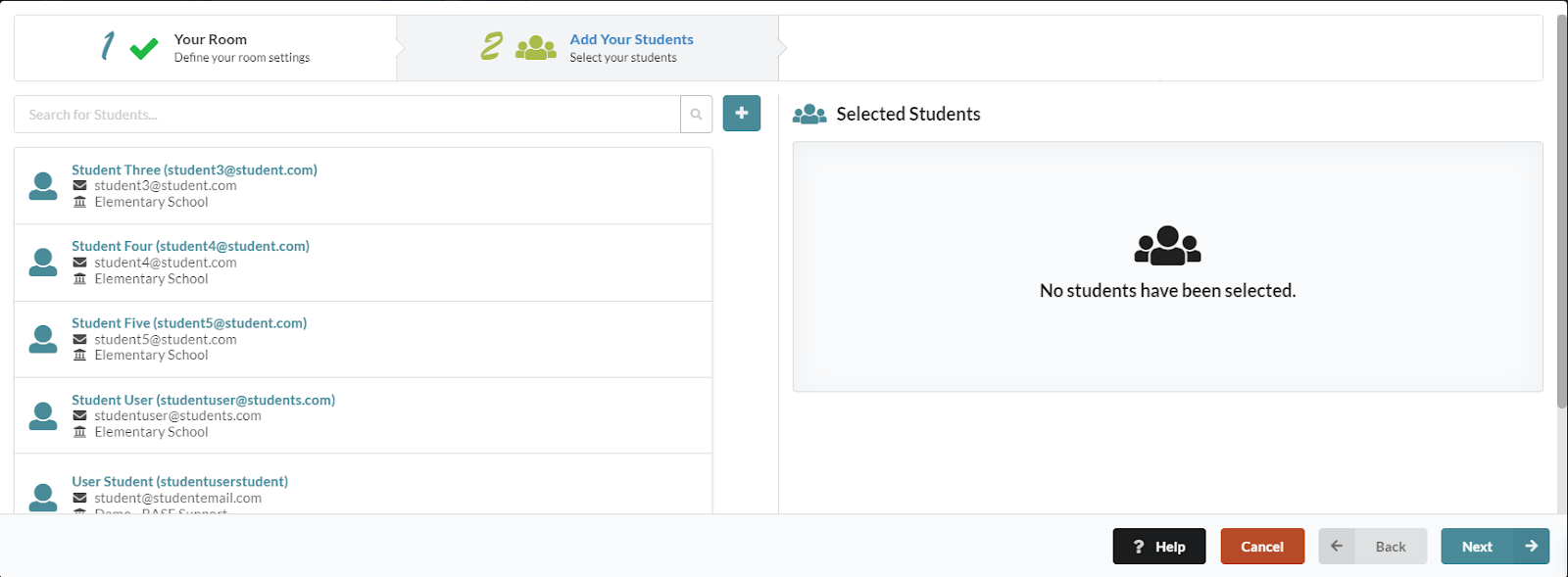Click the left arrow icon on Back
Viewport: 1568px width, 577px height.
(1337, 546)
